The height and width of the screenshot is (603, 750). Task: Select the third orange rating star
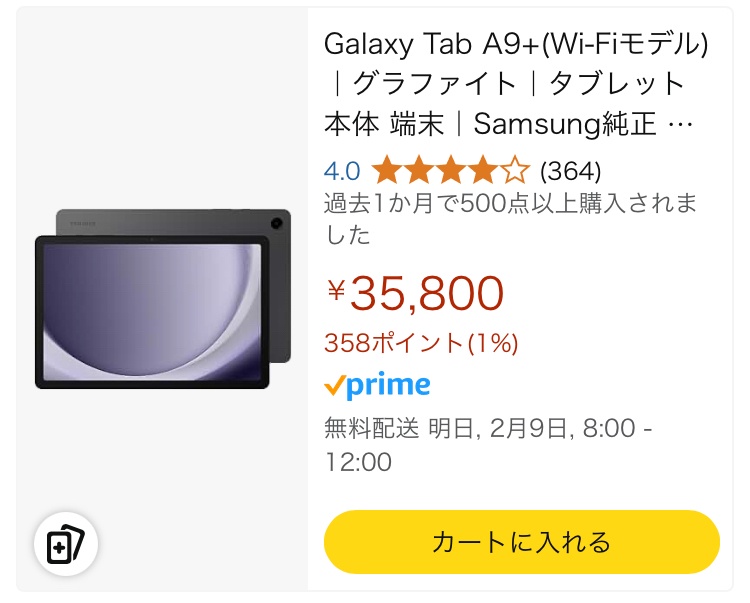(x=451, y=170)
